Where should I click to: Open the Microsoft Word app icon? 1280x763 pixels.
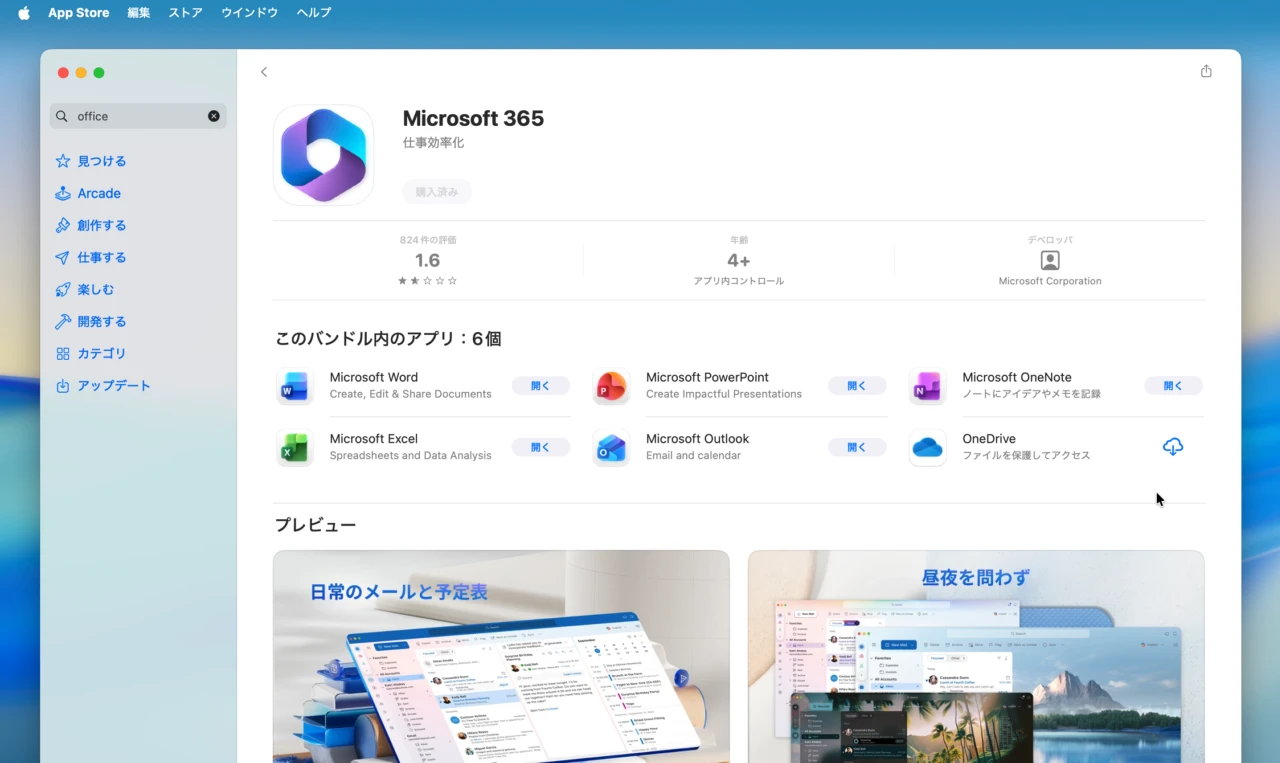[294, 386]
